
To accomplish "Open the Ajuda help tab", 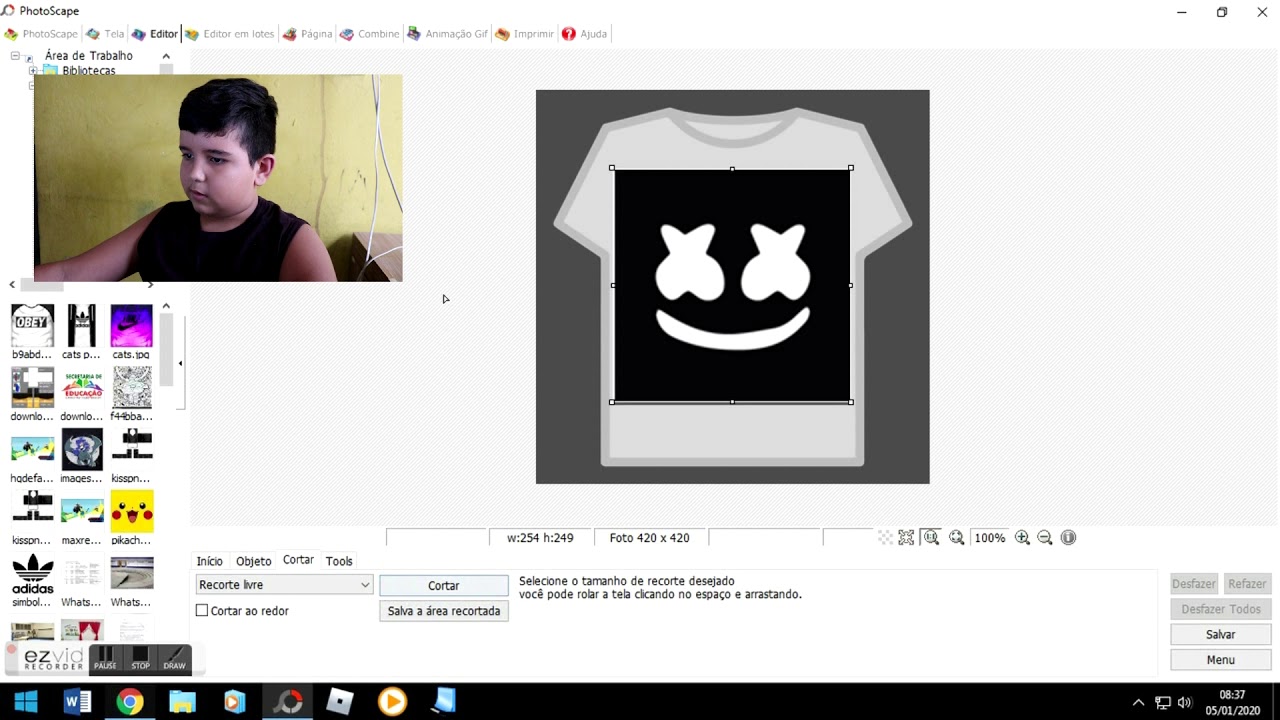I will coord(584,33).
